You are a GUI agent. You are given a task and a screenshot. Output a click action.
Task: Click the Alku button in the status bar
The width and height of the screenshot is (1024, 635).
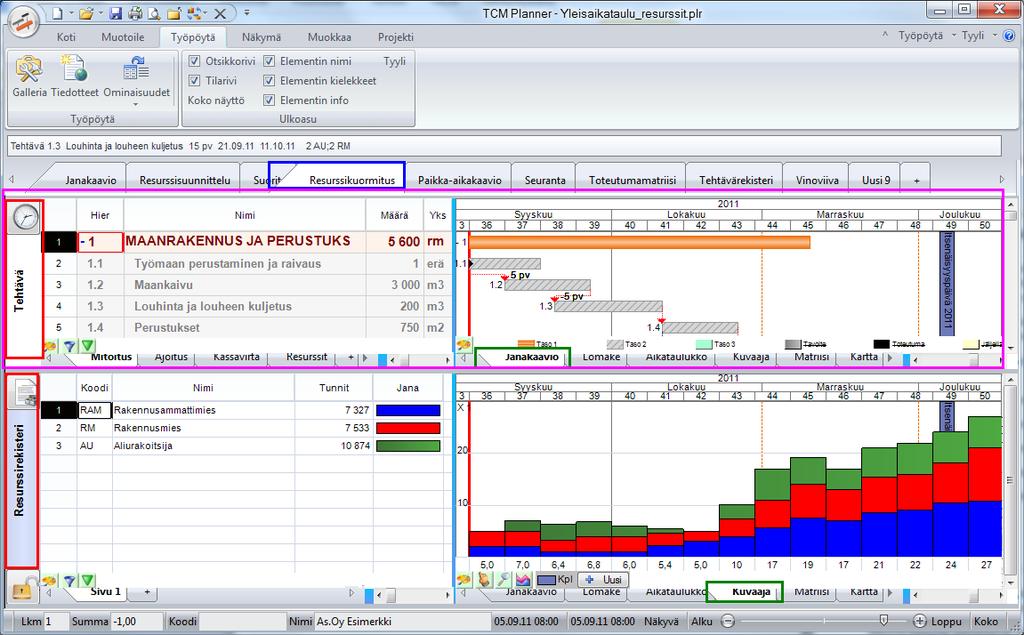click(x=702, y=621)
